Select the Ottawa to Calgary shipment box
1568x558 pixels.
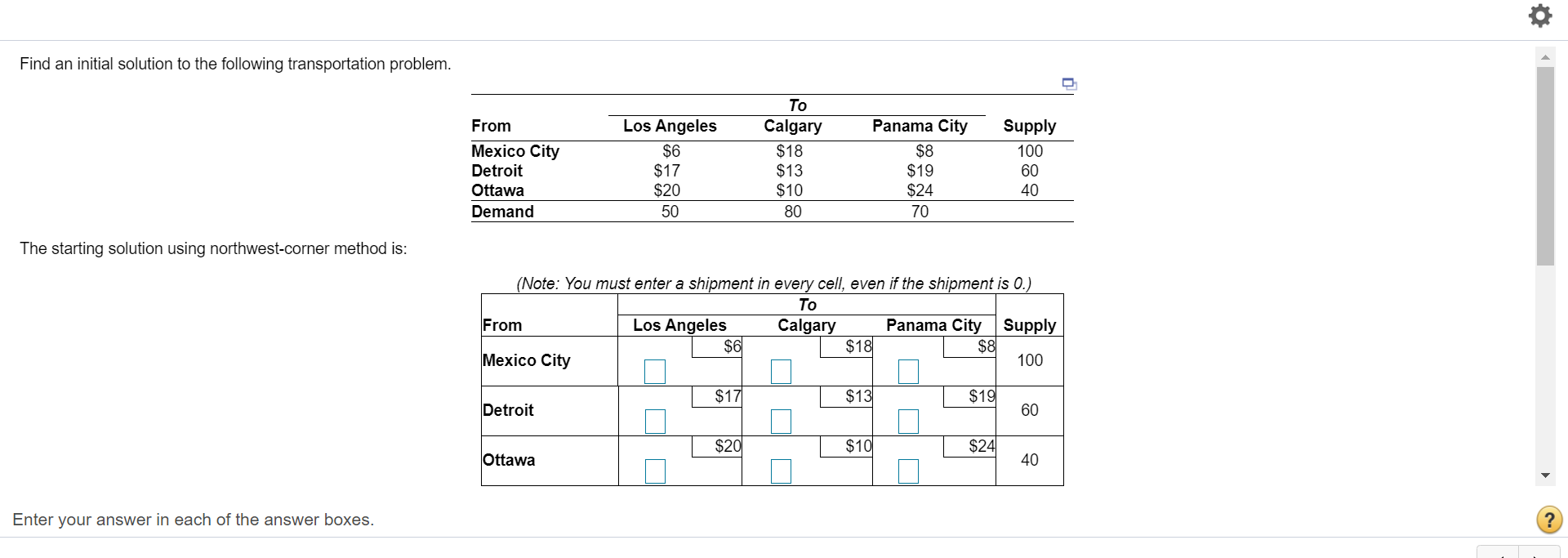[x=781, y=471]
